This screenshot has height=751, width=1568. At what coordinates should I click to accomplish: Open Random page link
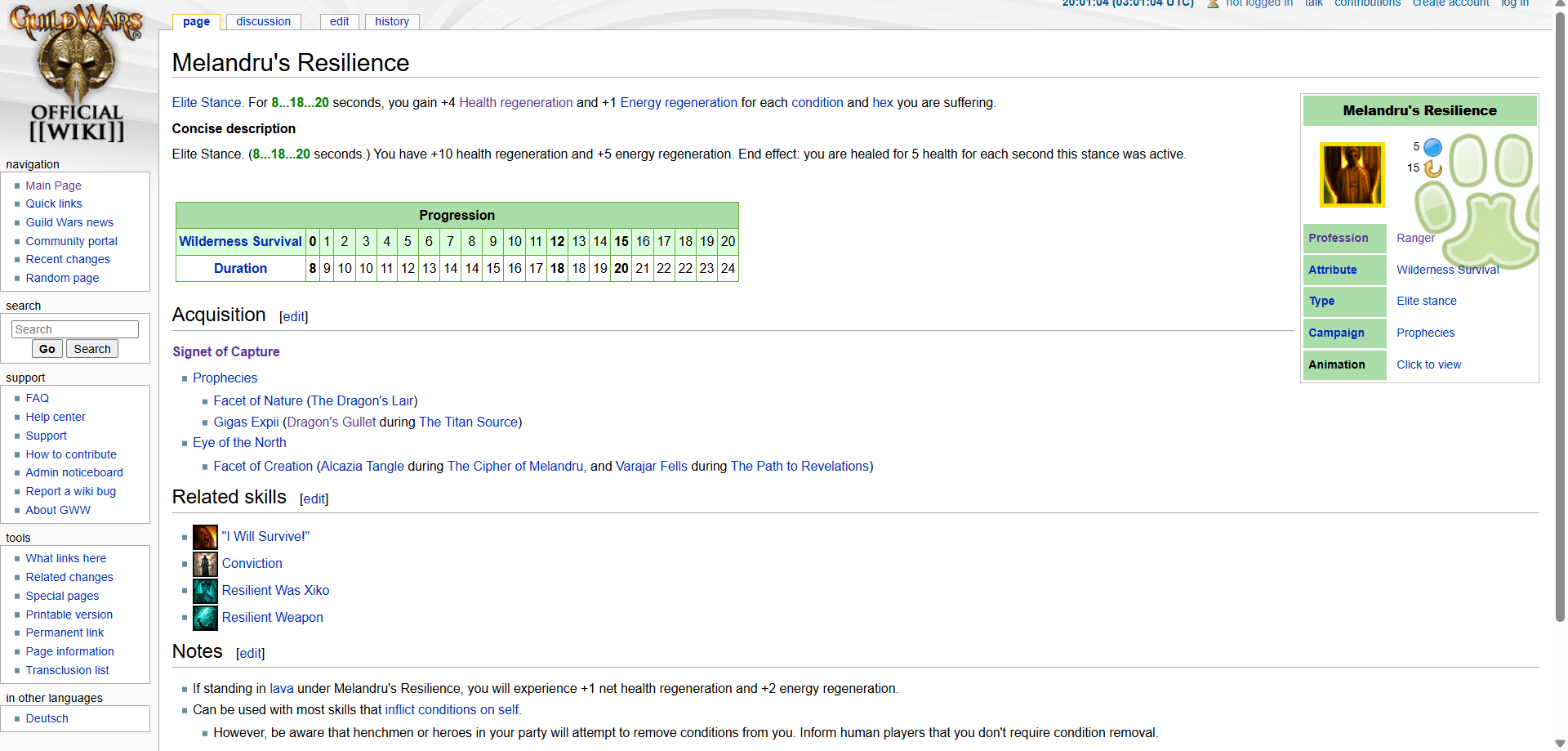tap(62, 278)
